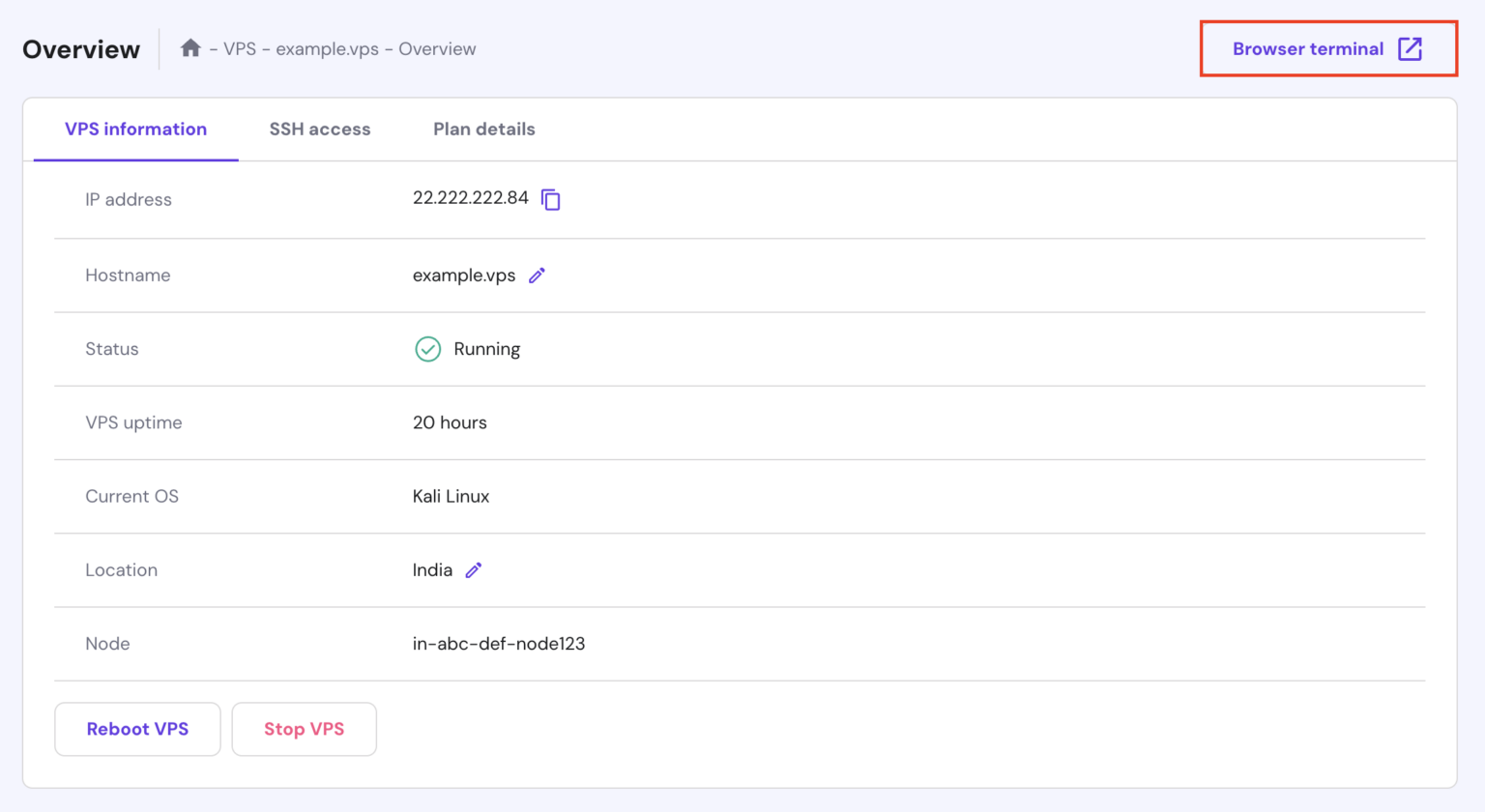Click the green Running status check icon
This screenshot has width=1485, height=812.
coord(427,349)
